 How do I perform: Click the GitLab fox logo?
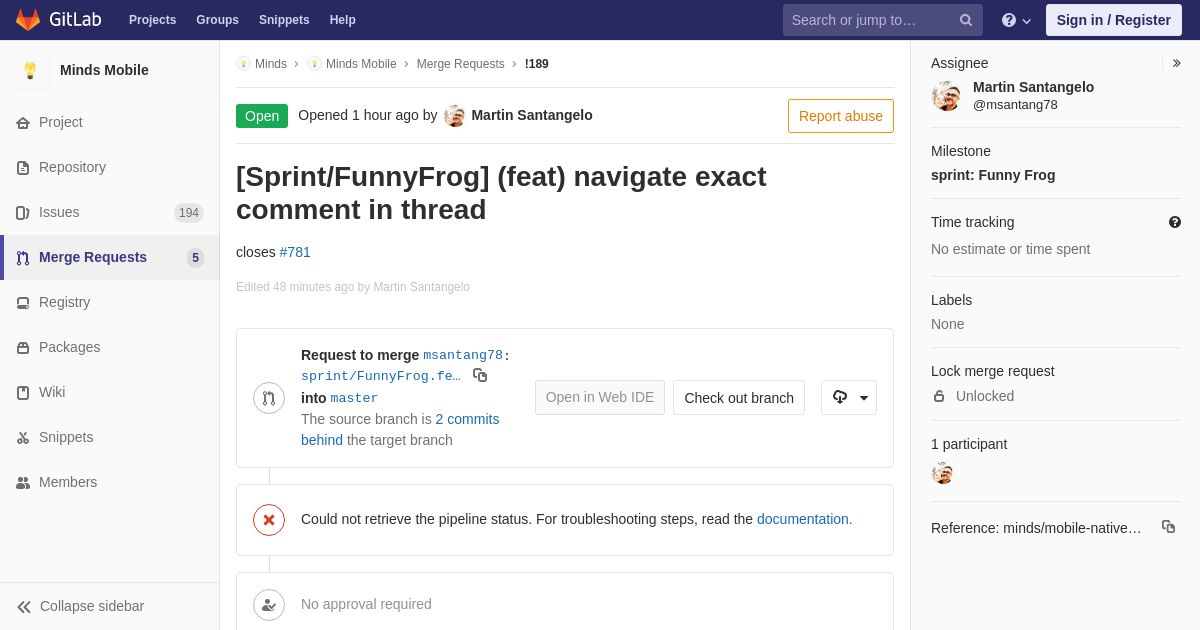(x=28, y=20)
